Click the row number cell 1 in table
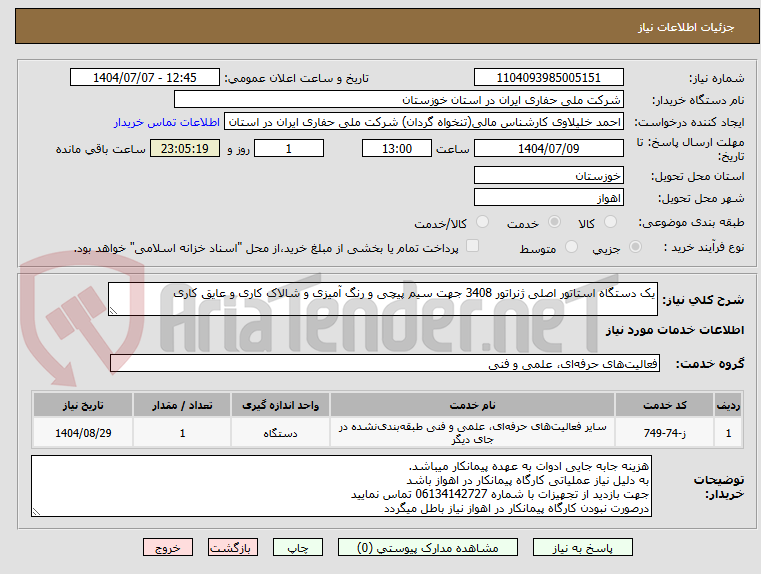The width and height of the screenshot is (761, 574). click(x=728, y=433)
